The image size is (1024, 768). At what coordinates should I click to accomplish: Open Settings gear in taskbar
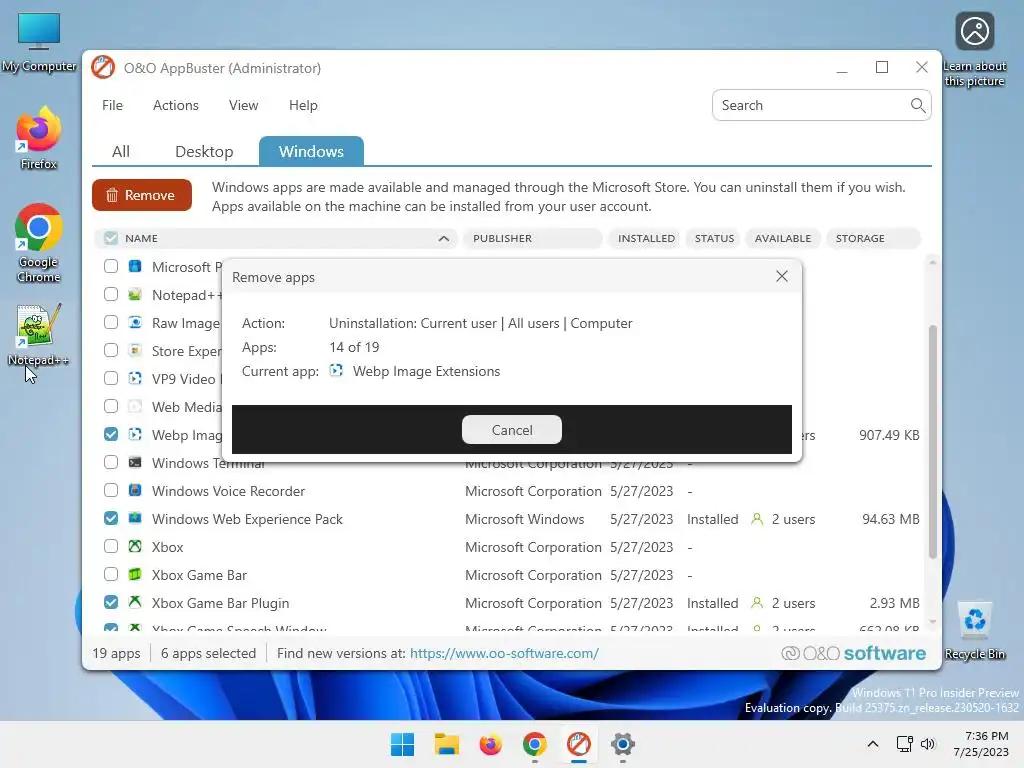click(622, 744)
